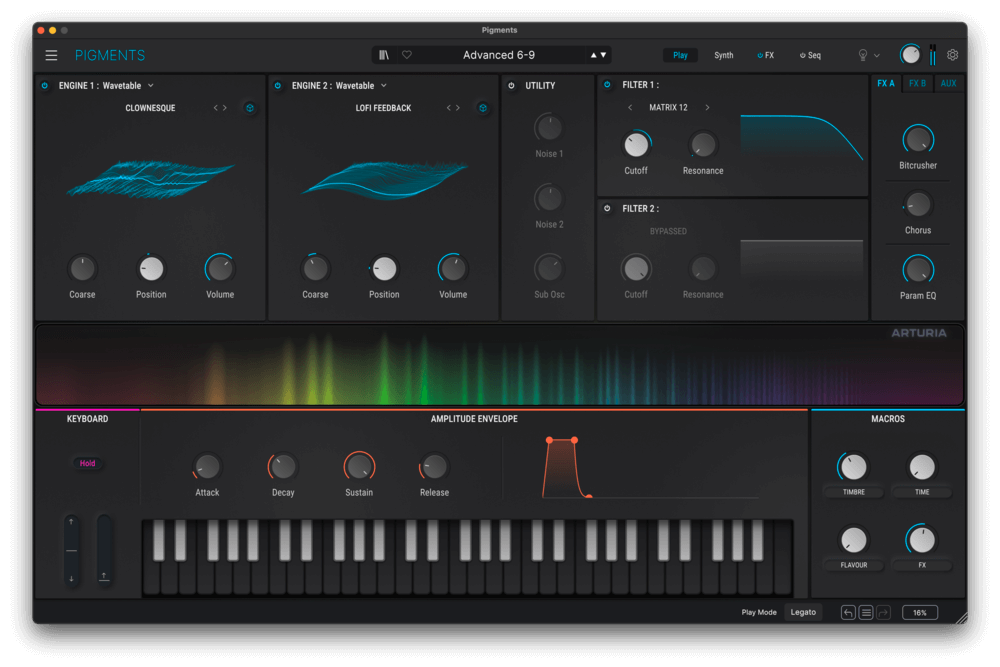1000x667 pixels.
Task: Click the Advanced 6-9 preset name
Action: [x=498, y=56]
